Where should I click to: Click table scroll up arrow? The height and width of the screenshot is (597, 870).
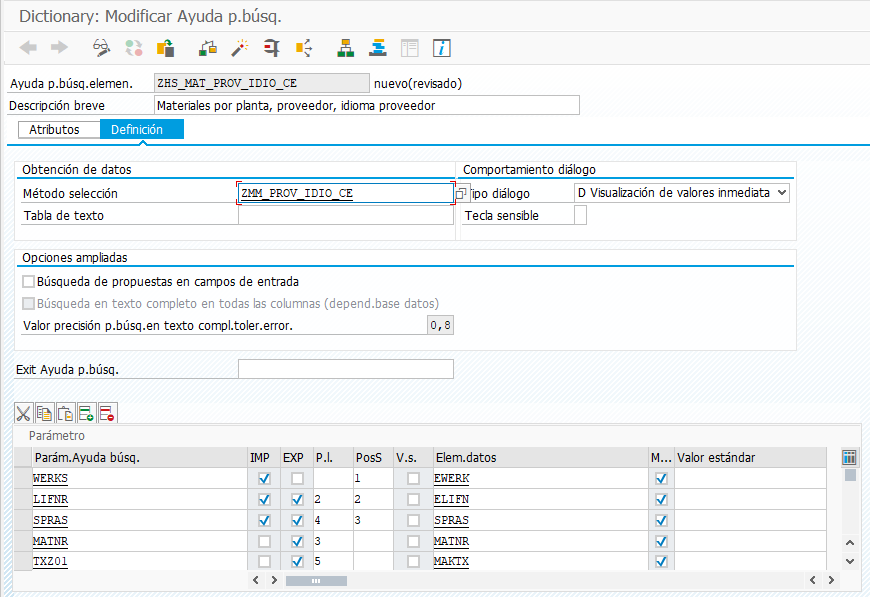849,543
